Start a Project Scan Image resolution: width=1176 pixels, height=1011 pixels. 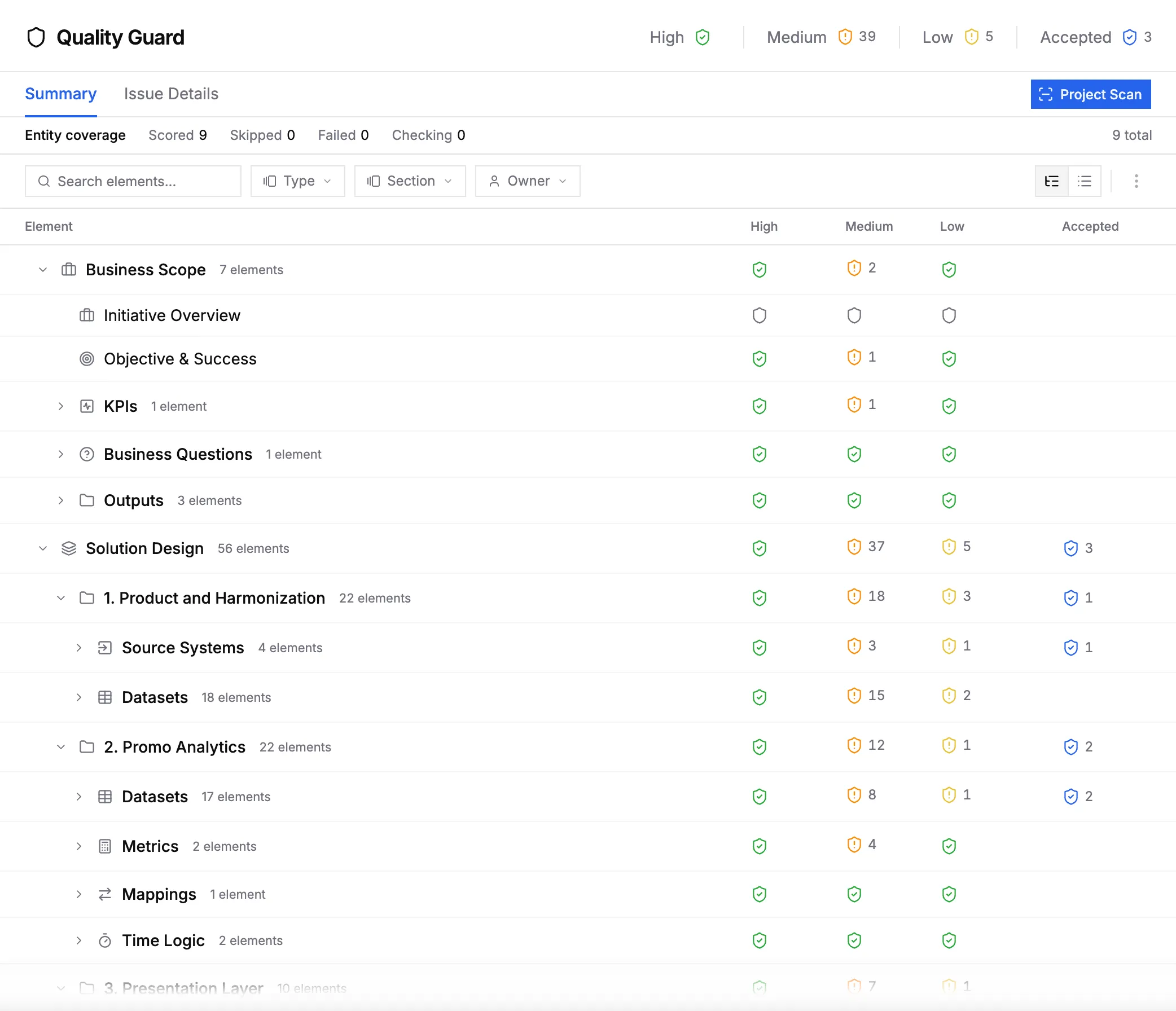[x=1091, y=94]
